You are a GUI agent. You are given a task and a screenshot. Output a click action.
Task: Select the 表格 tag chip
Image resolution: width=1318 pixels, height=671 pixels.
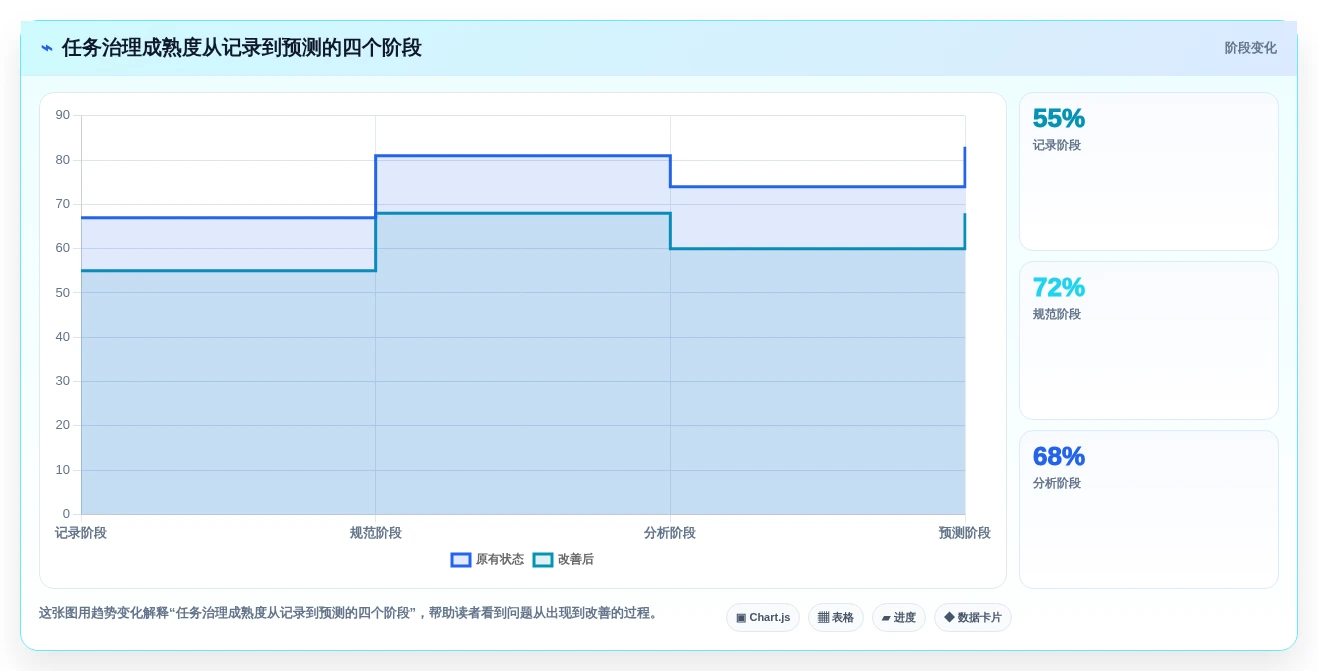tap(836, 617)
